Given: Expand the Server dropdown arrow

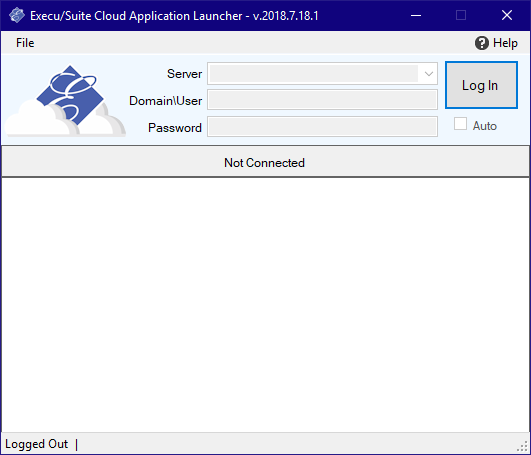Looking at the screenshot, I should (429, 73).
